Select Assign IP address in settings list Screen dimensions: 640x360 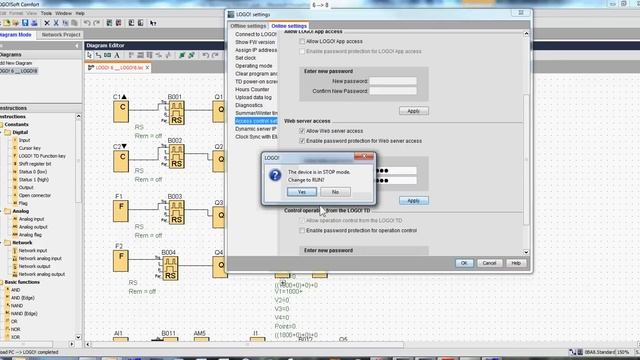click(x=256, y=50)
